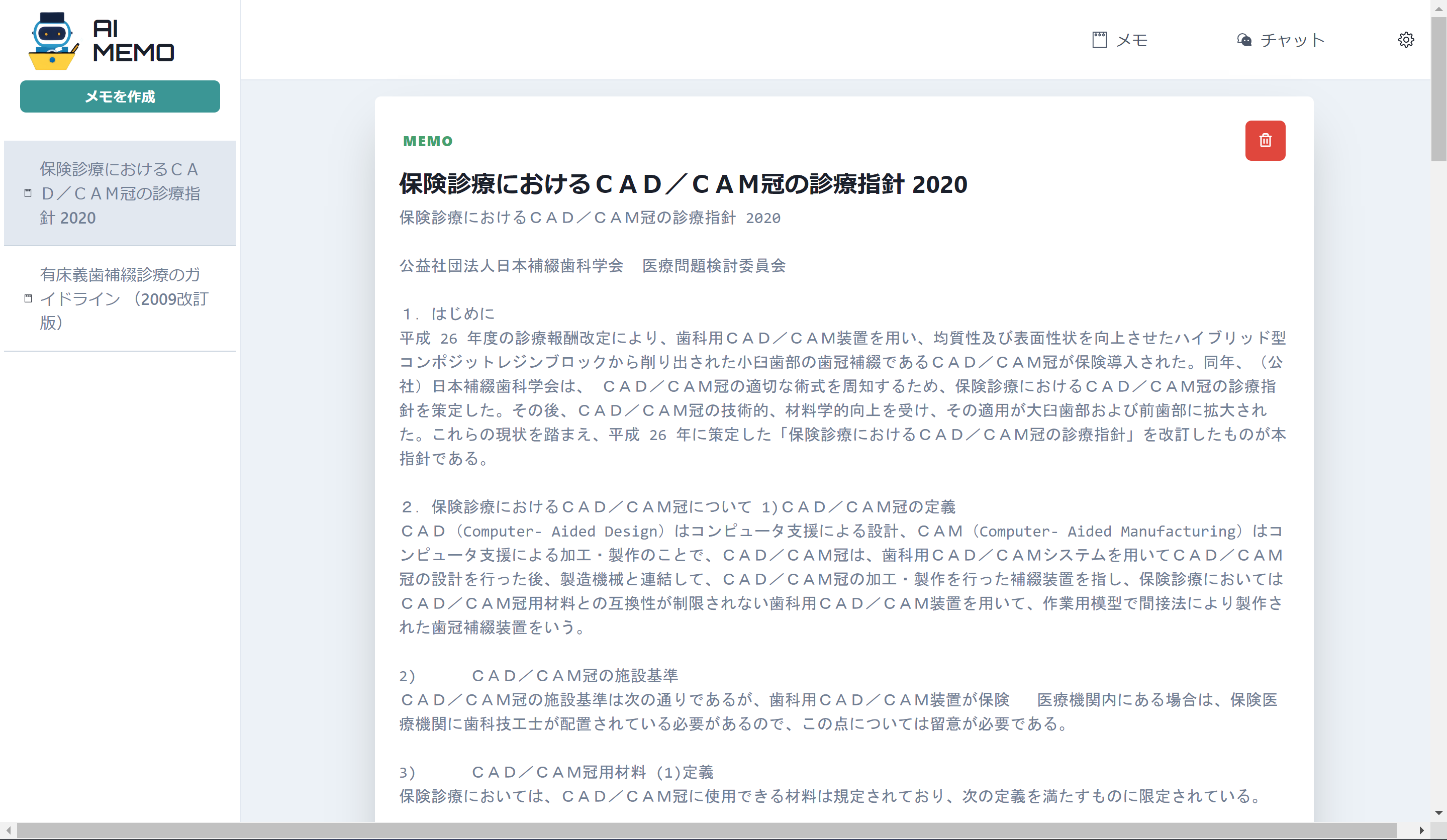This screenshot has height=840, width=1447.
Task: Switch to the メモ tab label
Action: pos(1131,40)
